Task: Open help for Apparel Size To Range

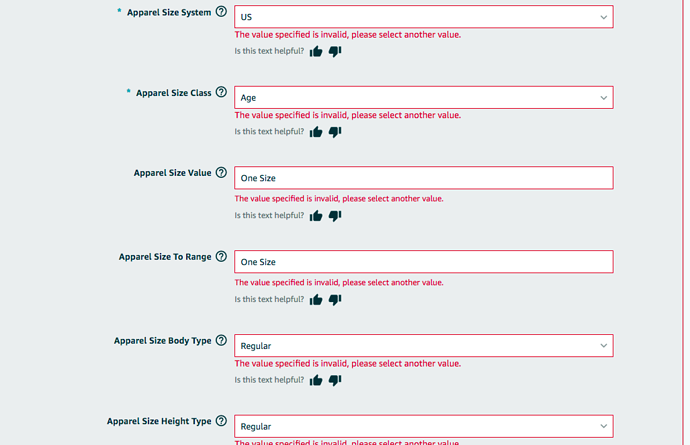Action: point(221,256)
